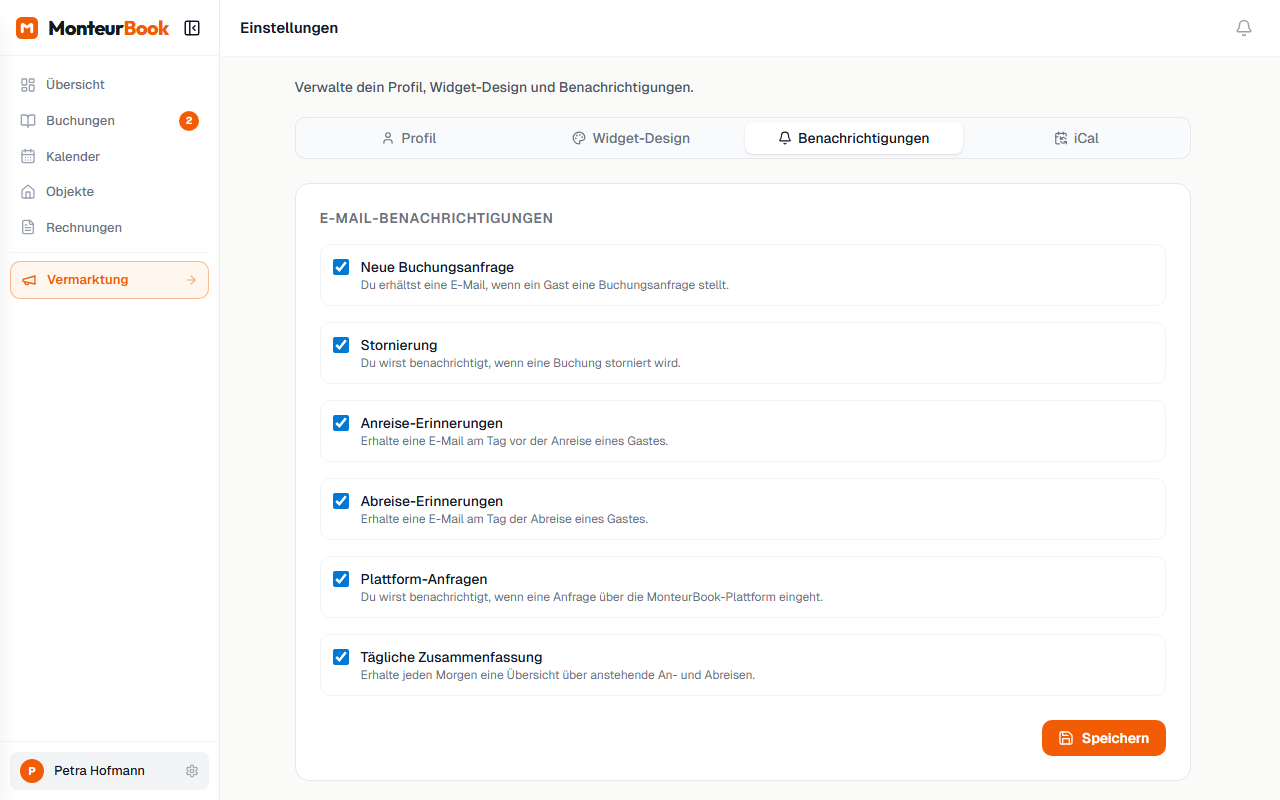Turn off Plattform-Anfragen notifications

pyautogui.click(x=341, y=579)
